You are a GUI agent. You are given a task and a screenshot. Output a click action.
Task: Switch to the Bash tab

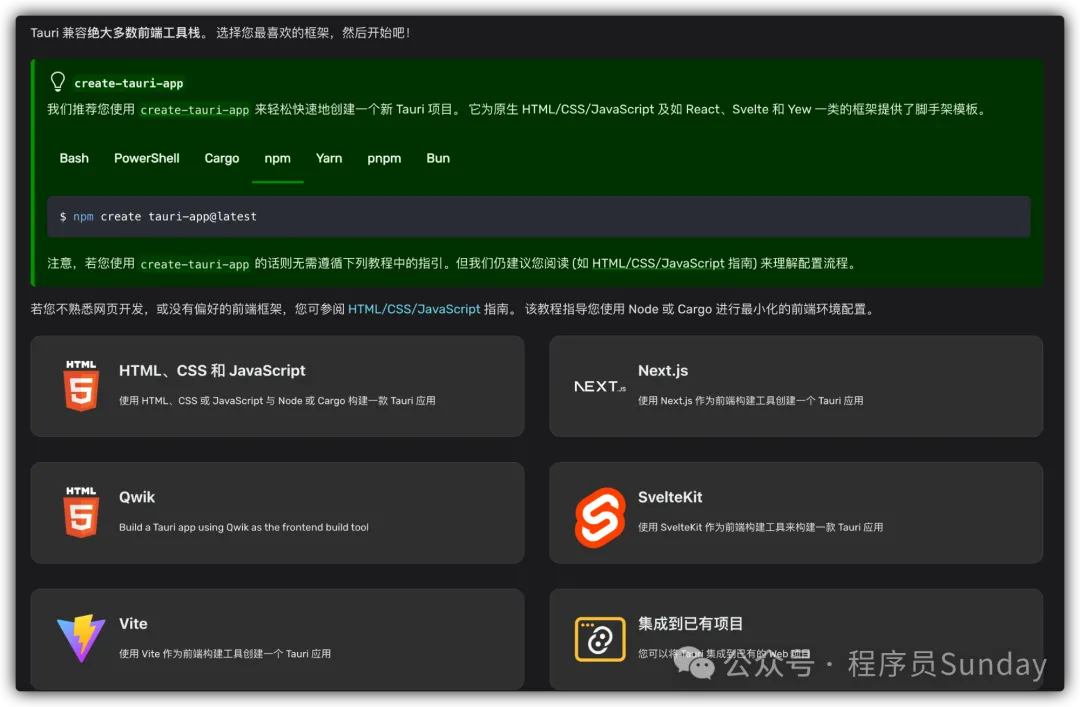74,158
